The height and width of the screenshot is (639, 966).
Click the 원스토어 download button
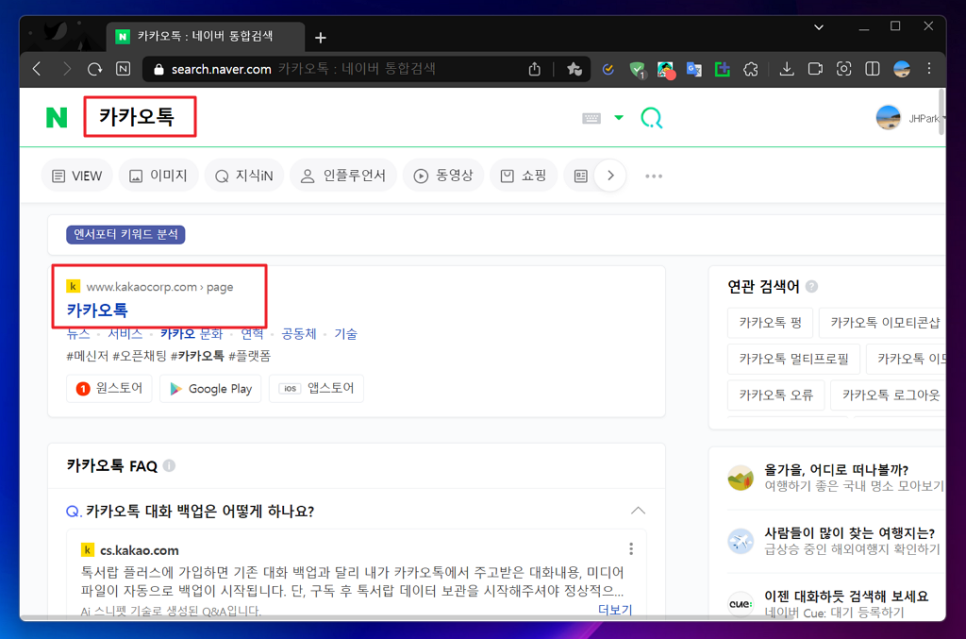[109, 388]
